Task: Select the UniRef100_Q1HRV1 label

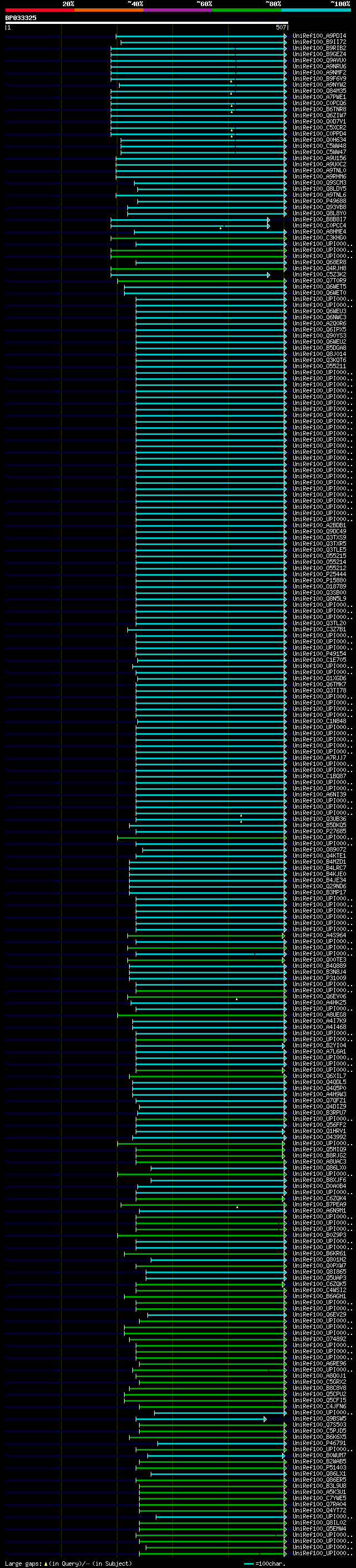Action: click(x=319, y=1131)
